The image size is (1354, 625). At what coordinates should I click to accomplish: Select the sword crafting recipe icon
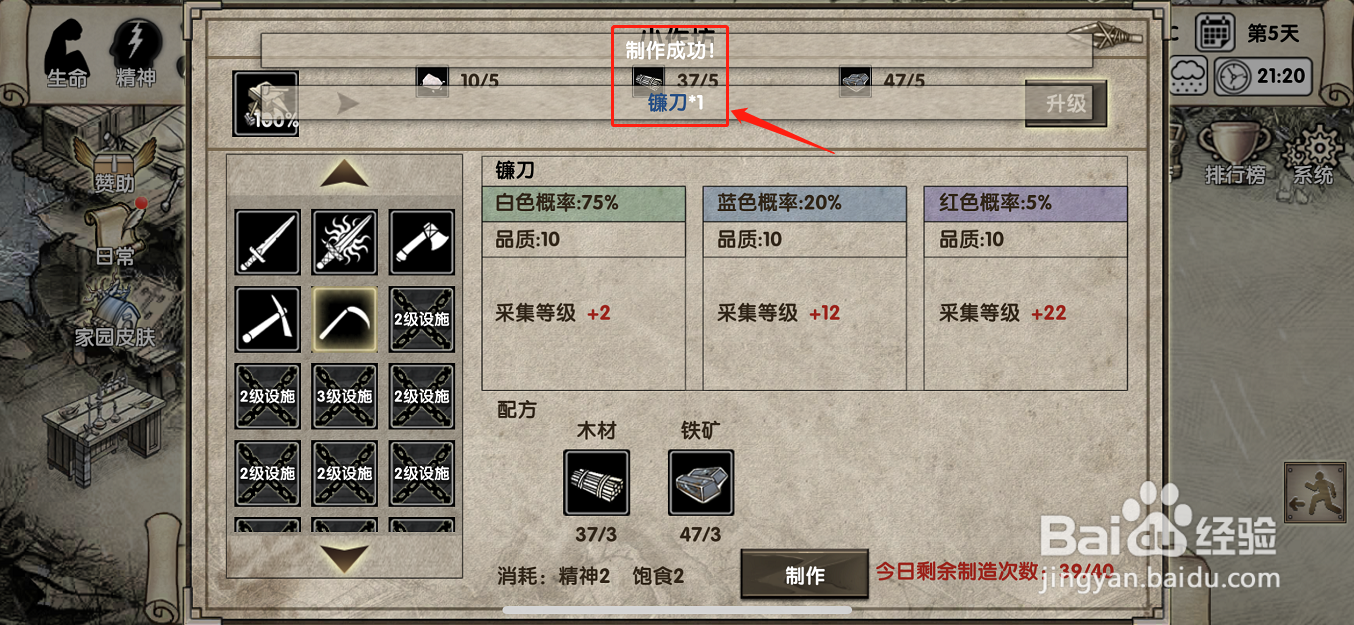pos(267,242)
